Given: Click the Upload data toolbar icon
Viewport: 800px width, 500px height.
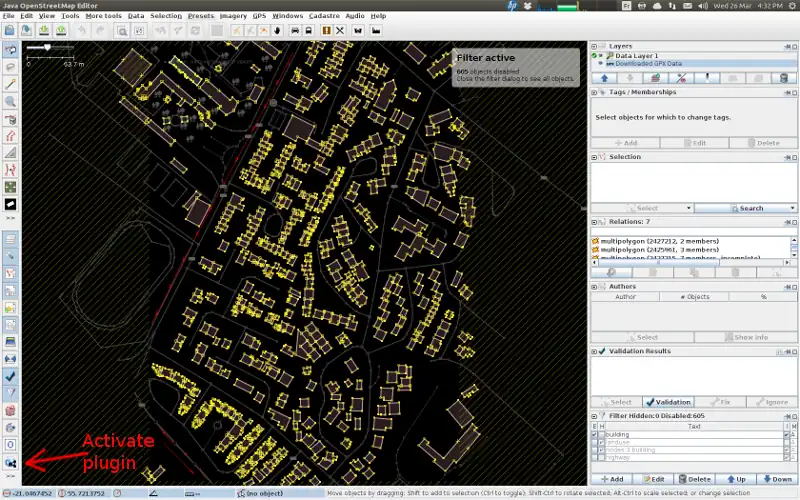Looking at the screenshot, I should (61, 31).
